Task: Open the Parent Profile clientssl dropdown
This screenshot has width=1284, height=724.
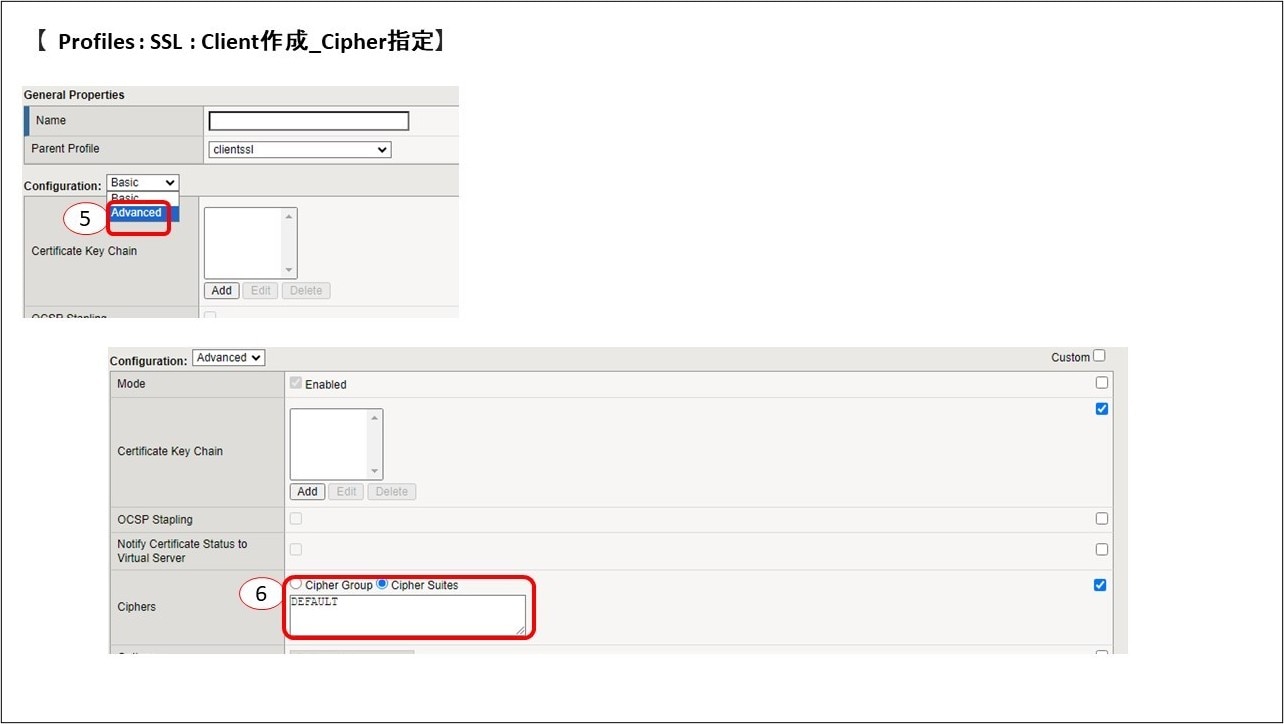Action: click(300, 150)
